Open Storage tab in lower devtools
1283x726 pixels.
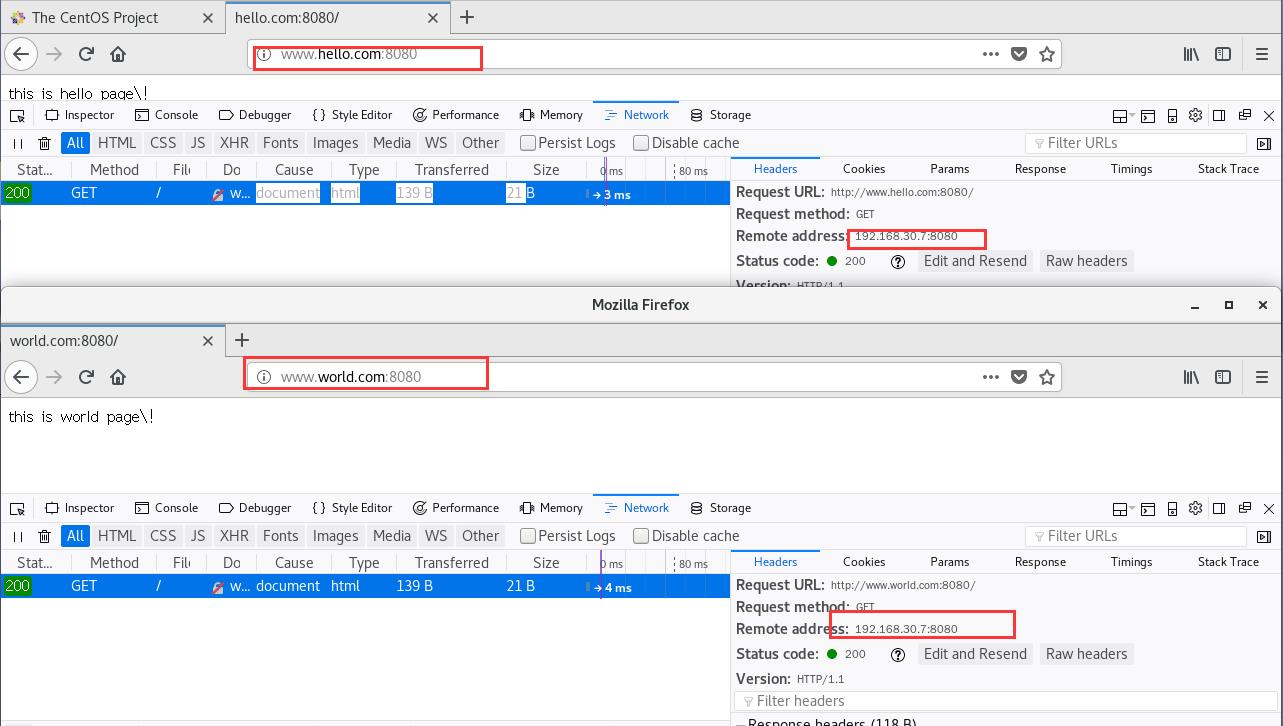pyautogui.click(x=720, y=508)
